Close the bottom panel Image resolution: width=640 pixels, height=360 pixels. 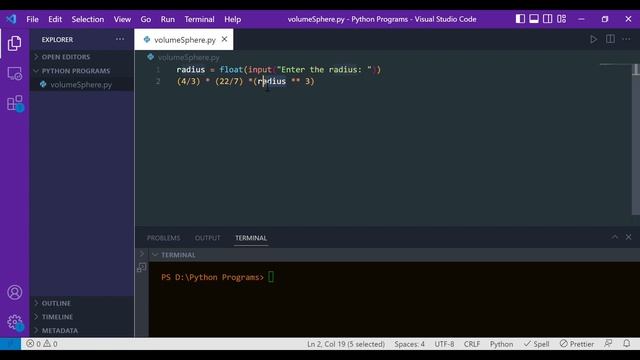629,237
